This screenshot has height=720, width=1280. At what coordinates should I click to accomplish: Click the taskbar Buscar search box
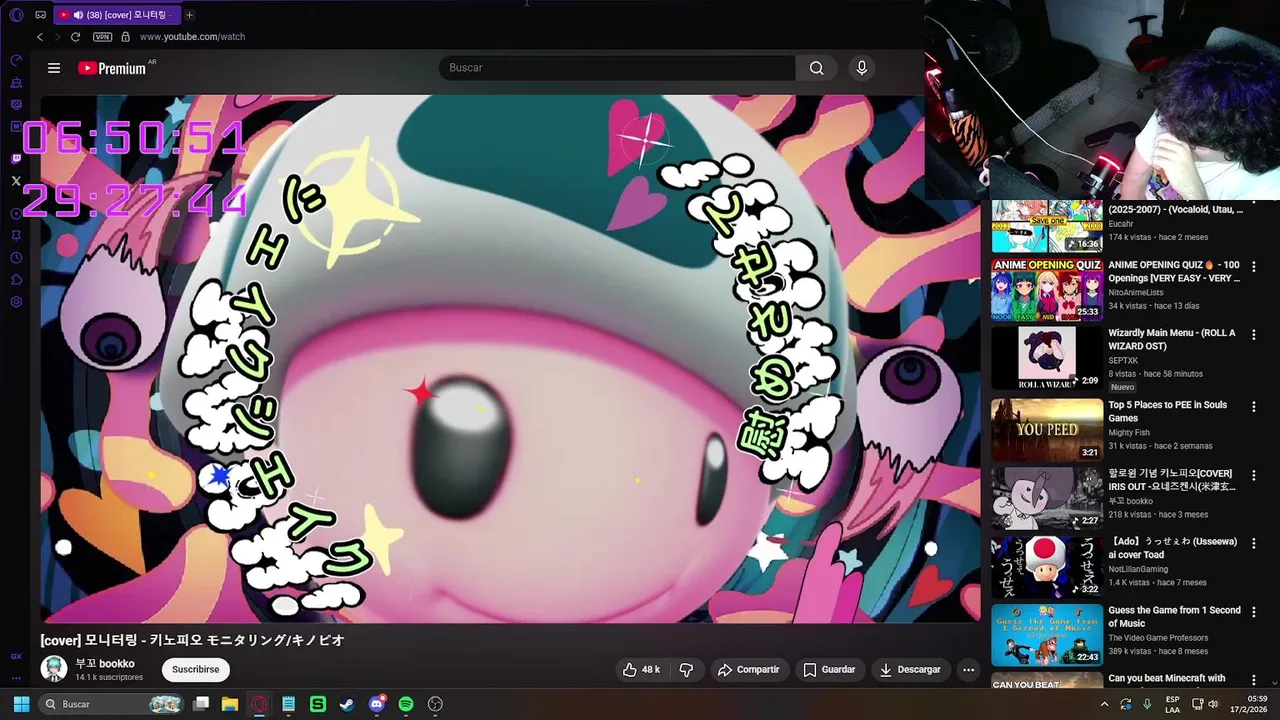click(x=112, y=704)
